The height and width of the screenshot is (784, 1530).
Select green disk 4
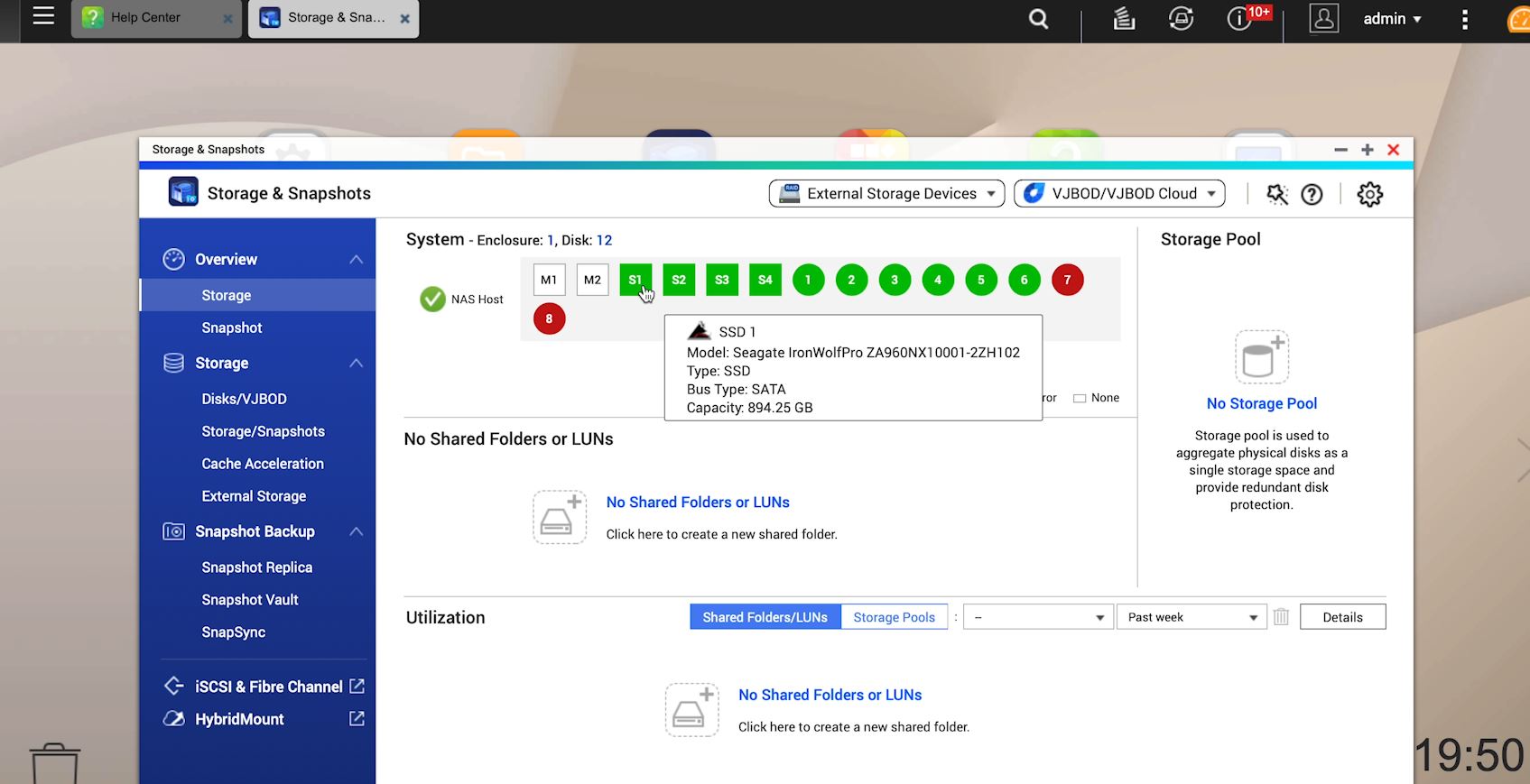click(938, 280)
